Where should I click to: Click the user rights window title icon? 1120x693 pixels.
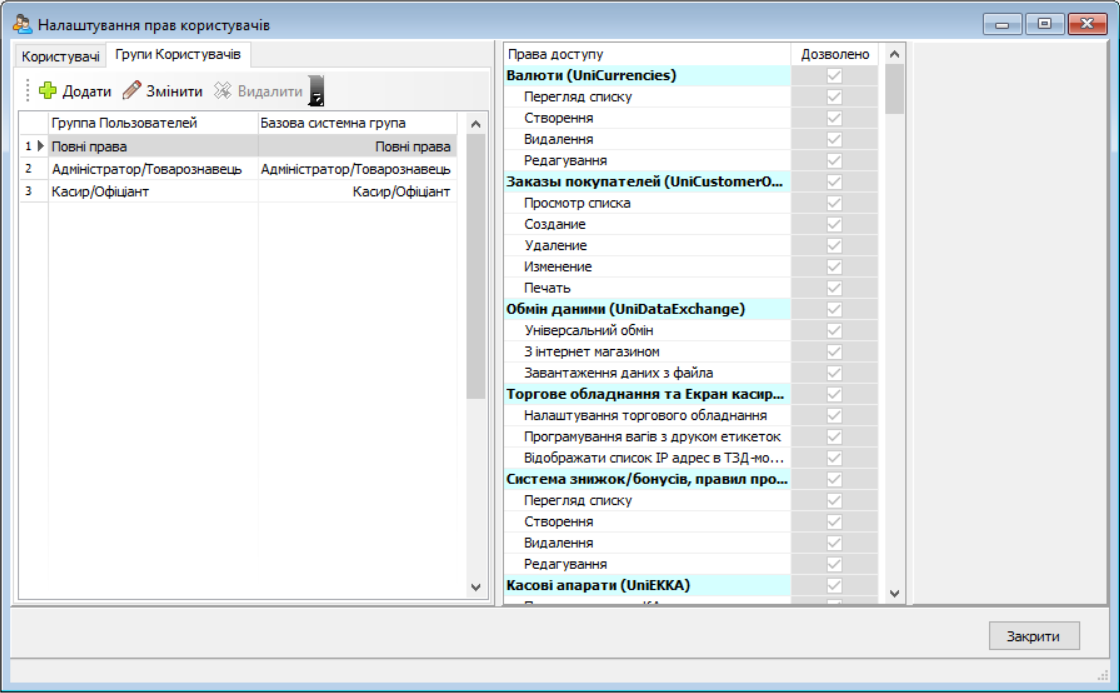coord(22,24)
